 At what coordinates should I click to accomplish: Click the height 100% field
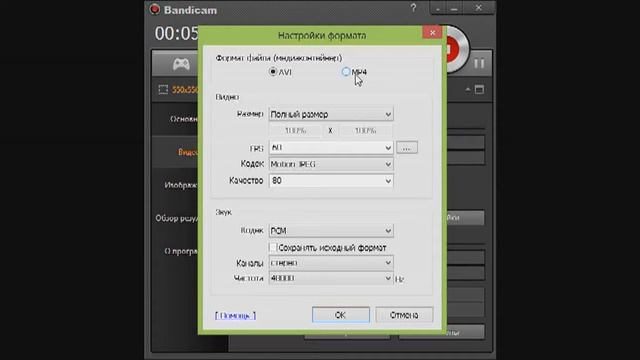tap(366, 131)
